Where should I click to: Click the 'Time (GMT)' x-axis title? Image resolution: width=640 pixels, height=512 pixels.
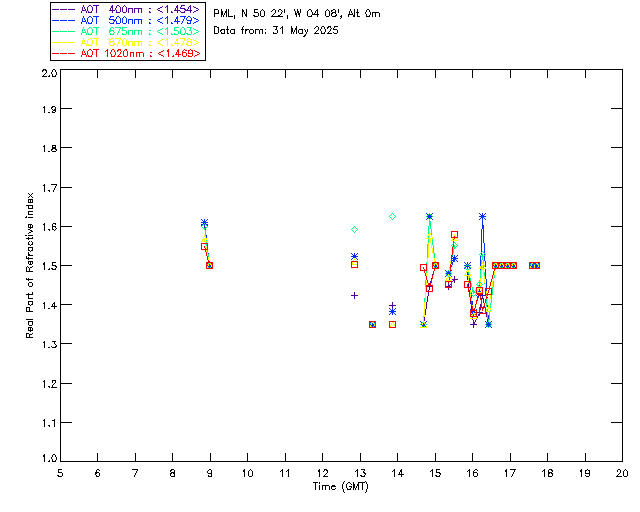pos(341,487)
